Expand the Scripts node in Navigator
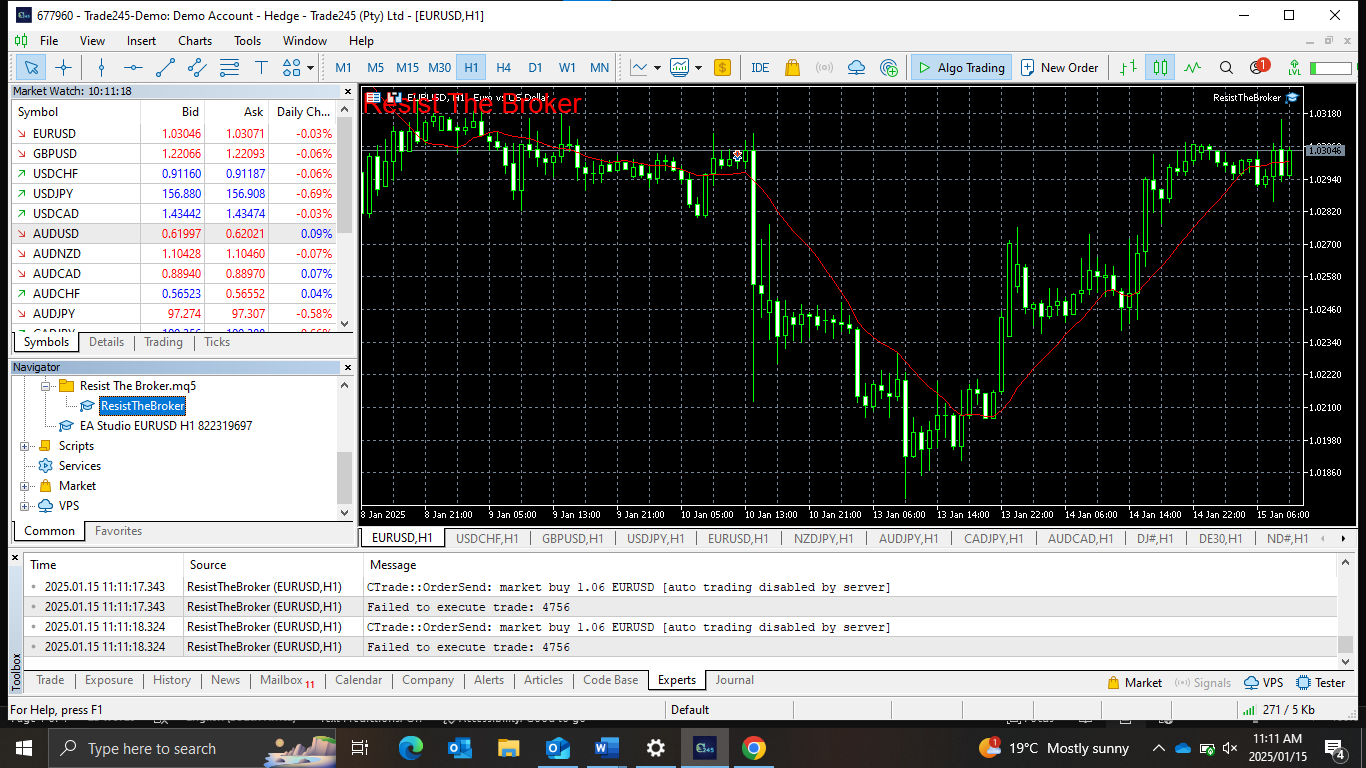The height and width of the screenshot is (768, 1366). pos(25,446)
